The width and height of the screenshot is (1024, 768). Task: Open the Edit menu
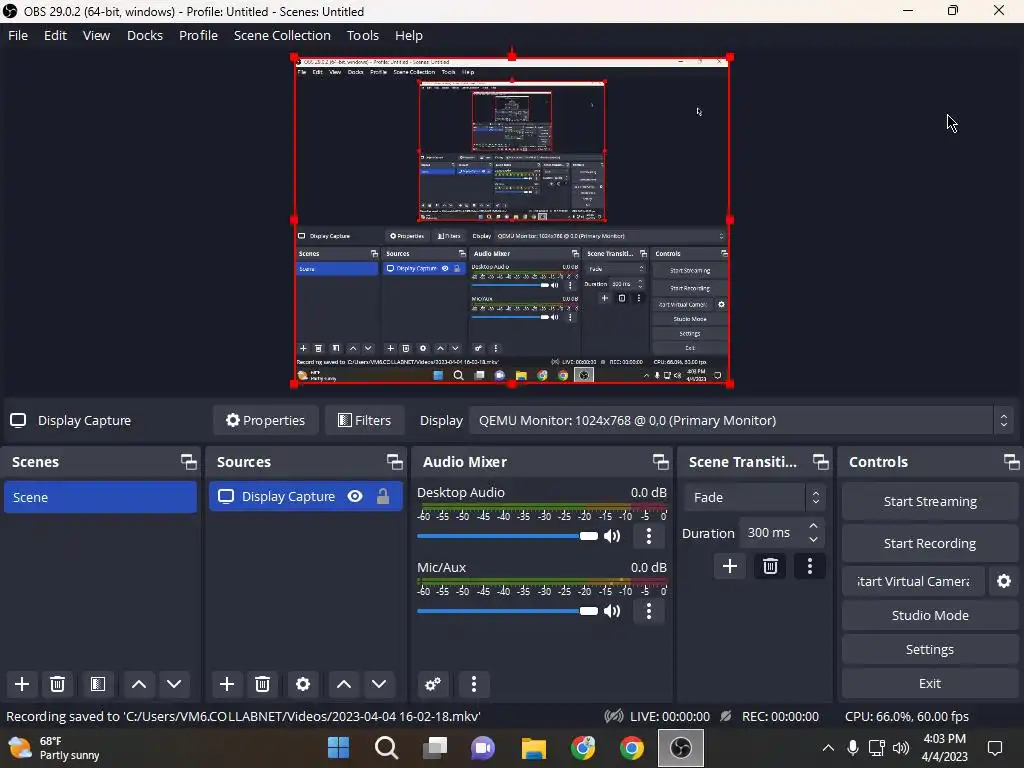tap(56, 35)
